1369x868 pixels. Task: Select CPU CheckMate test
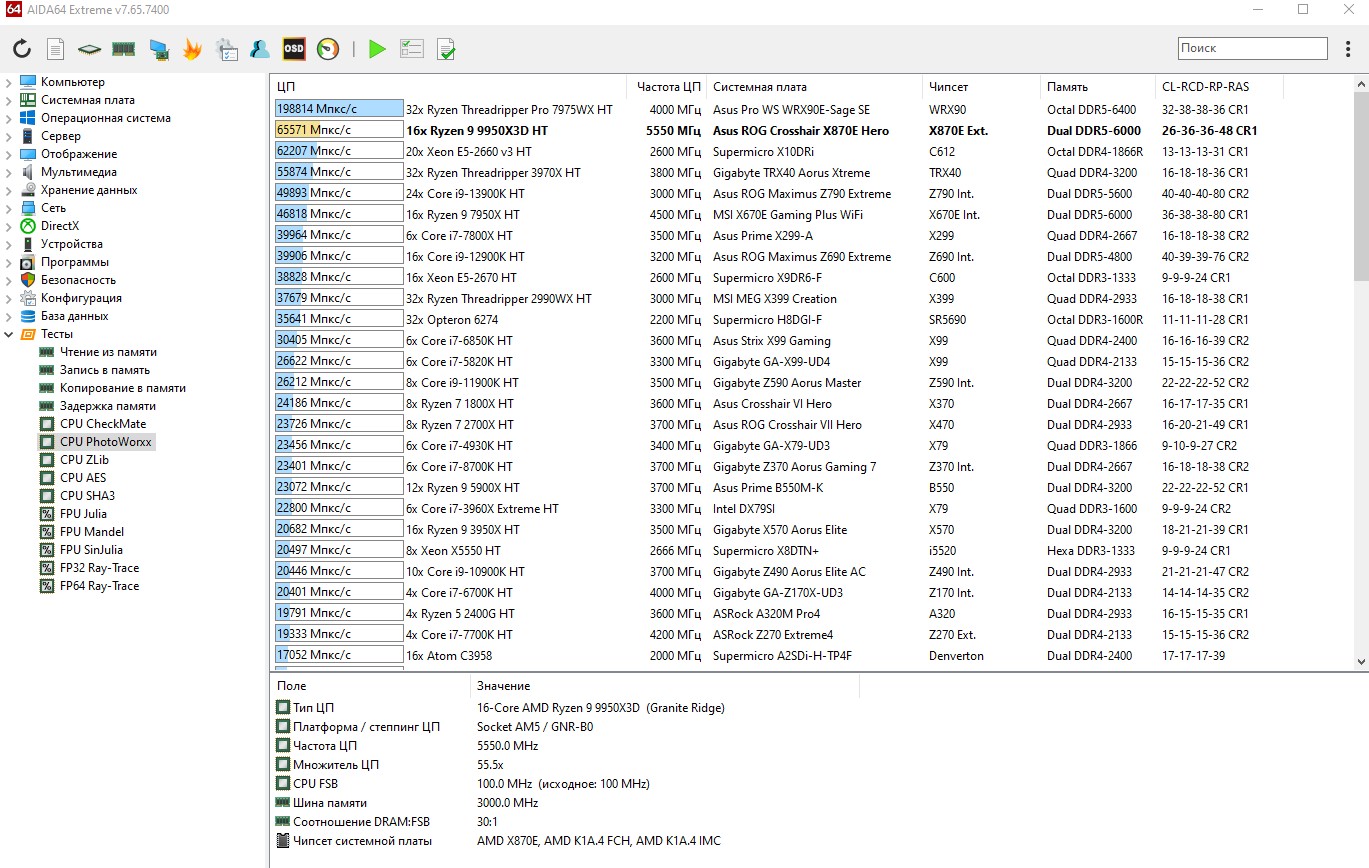103,424
